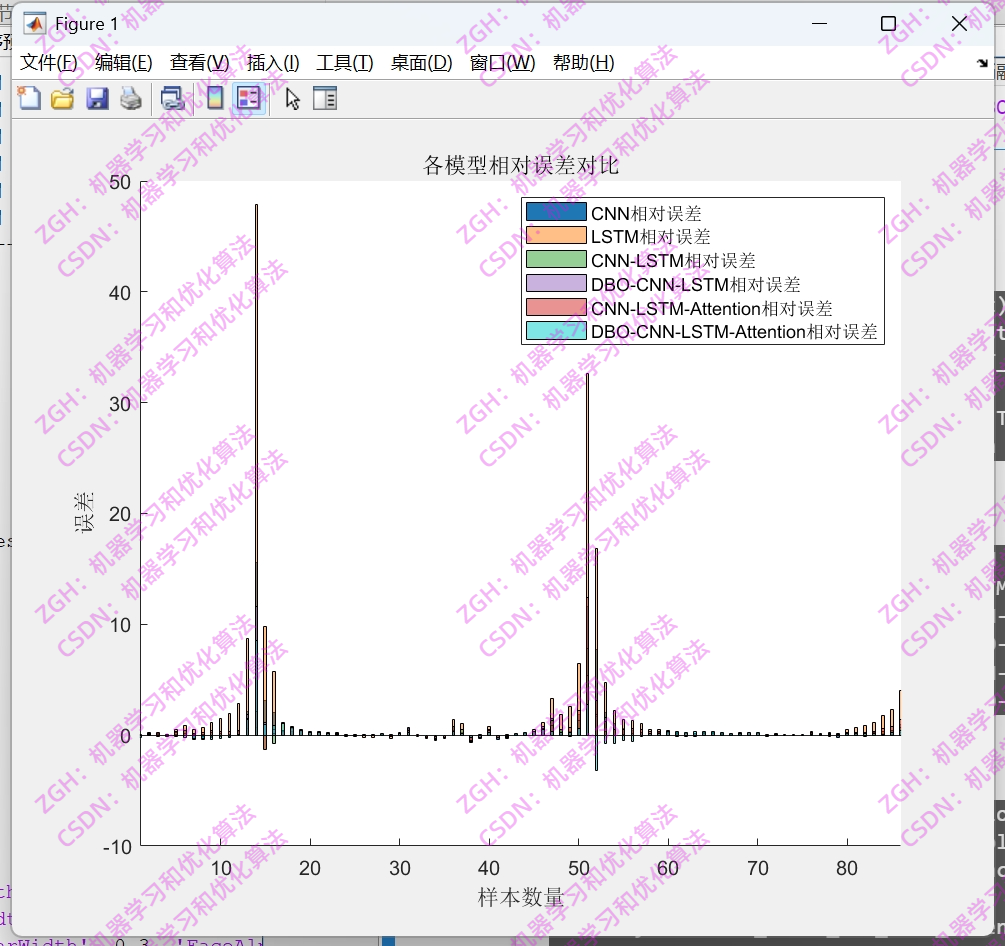1005x946 pixels.
Task: Click the y-axis tick label 50
Action: 120,182
